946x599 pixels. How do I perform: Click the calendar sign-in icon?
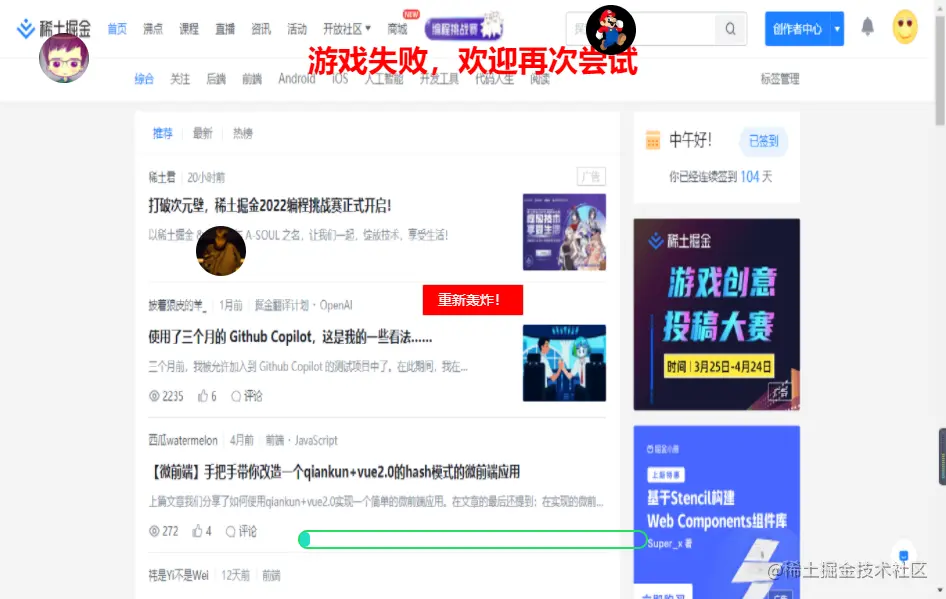click(653, 140)
